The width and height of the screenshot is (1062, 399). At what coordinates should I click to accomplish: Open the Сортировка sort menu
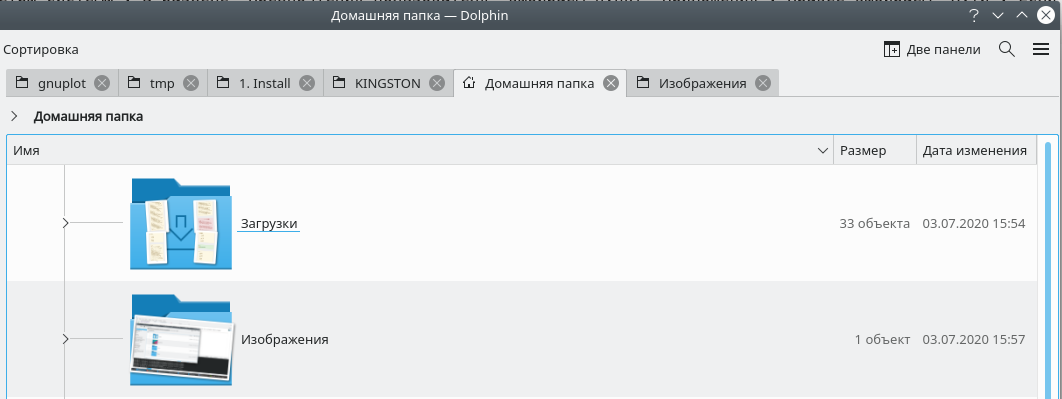41,49
